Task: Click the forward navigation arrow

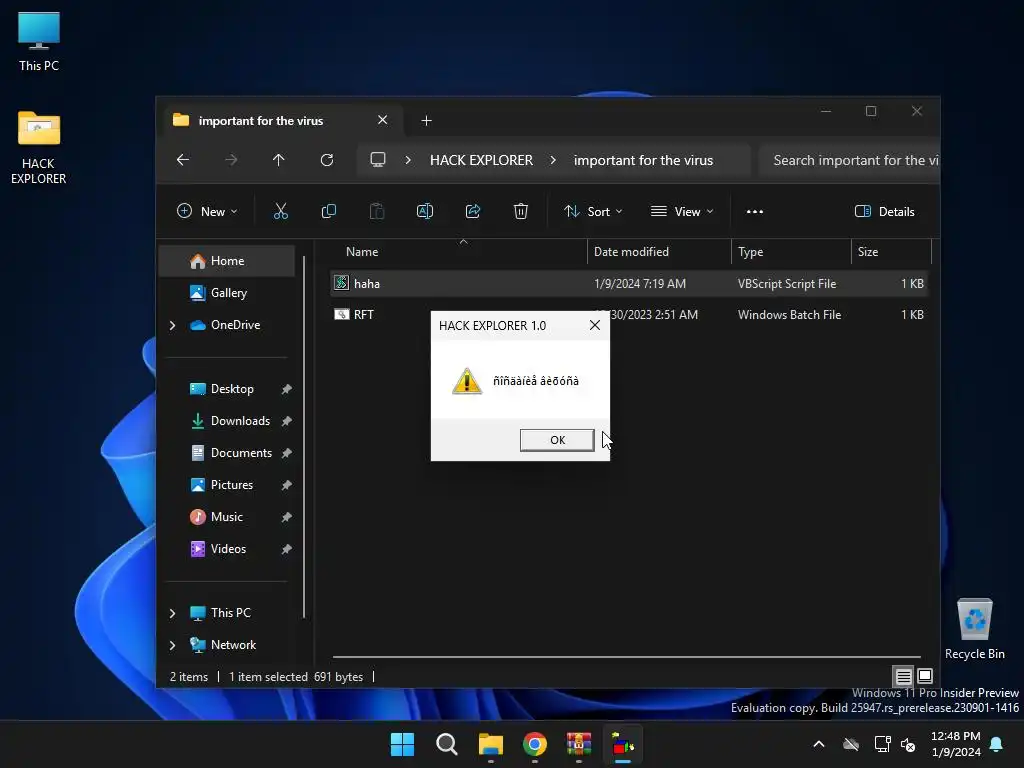Action: pos(231,160)
